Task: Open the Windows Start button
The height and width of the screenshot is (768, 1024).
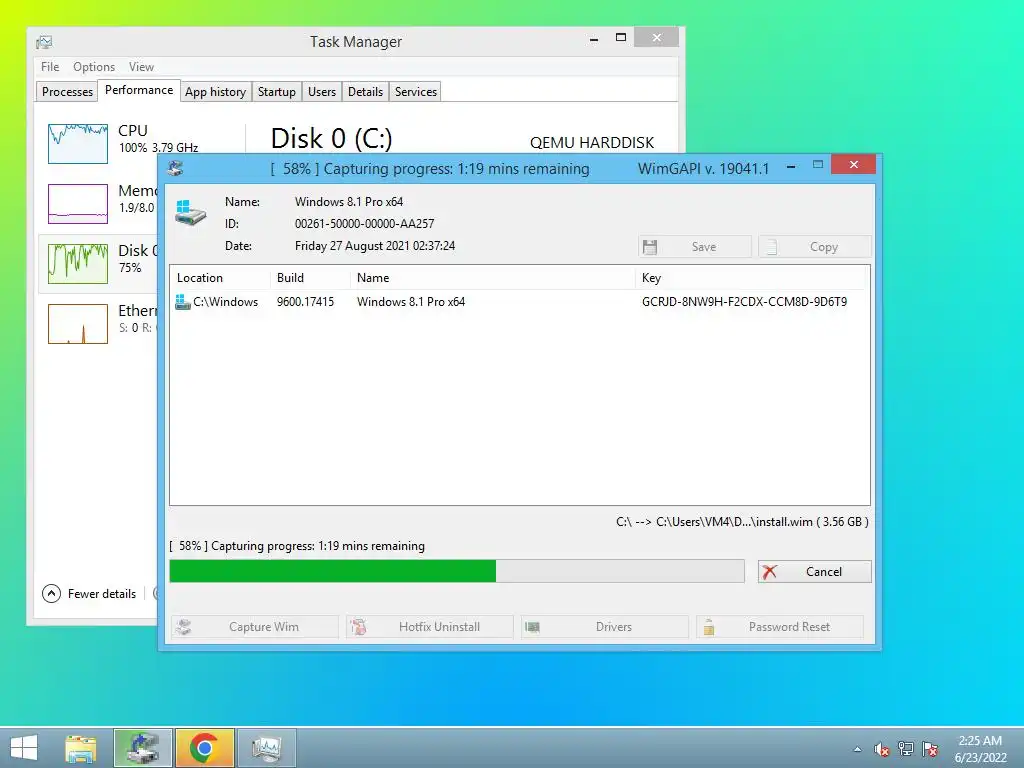Action: tap(24, 748)
